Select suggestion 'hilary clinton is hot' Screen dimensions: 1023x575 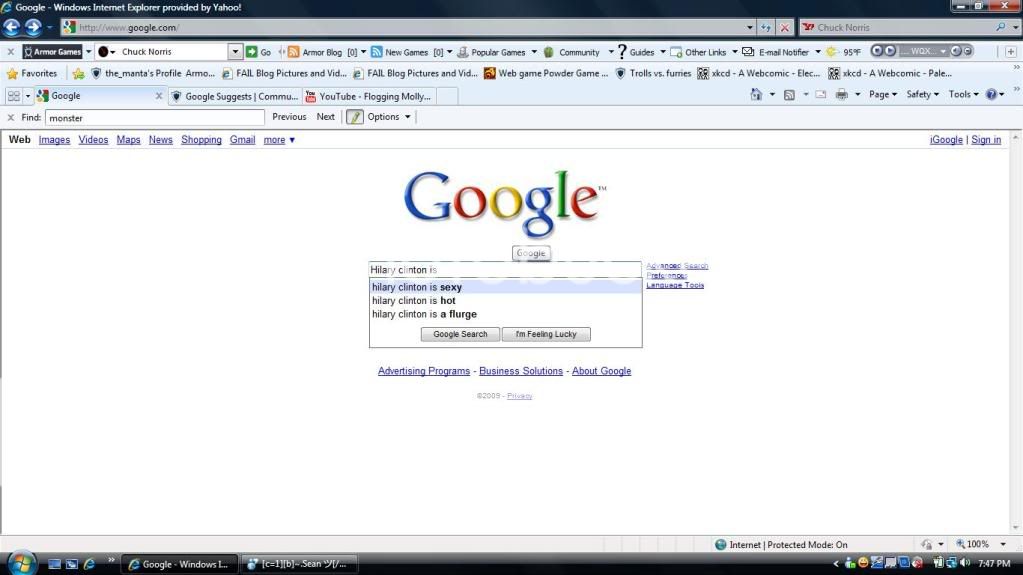506,301
